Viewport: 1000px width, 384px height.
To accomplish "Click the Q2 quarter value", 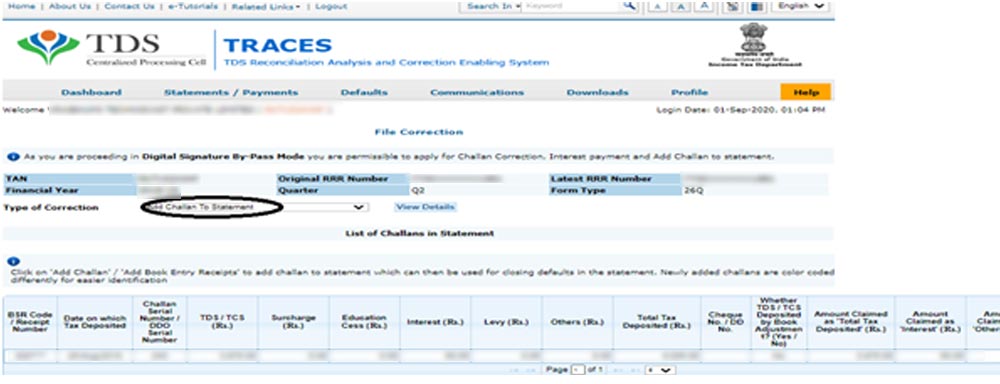I will [418, 191].
